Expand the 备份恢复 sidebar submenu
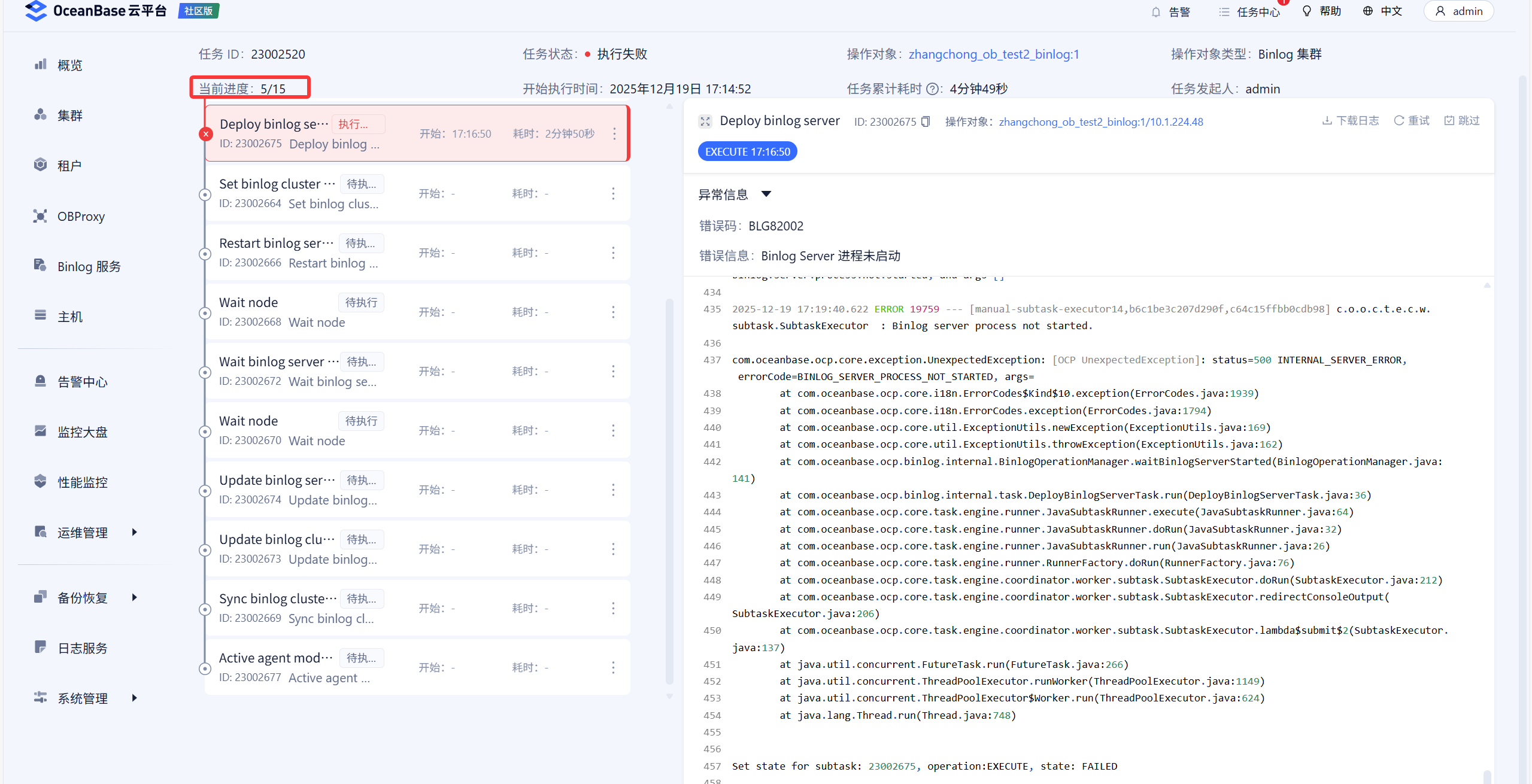1532x784 pixels. pos(134,597)
